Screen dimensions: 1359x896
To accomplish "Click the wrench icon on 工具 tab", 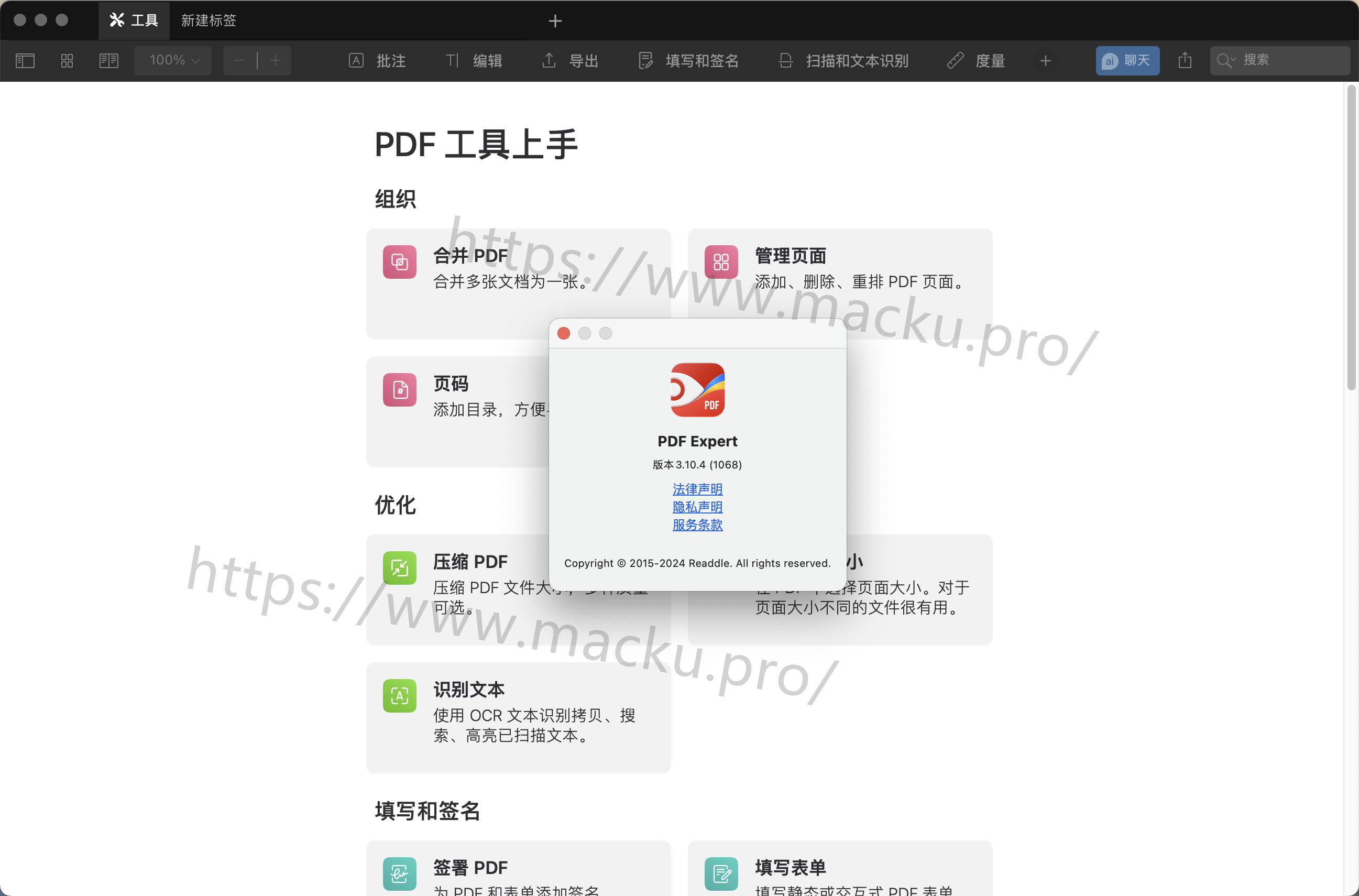I will click(116, 20).
